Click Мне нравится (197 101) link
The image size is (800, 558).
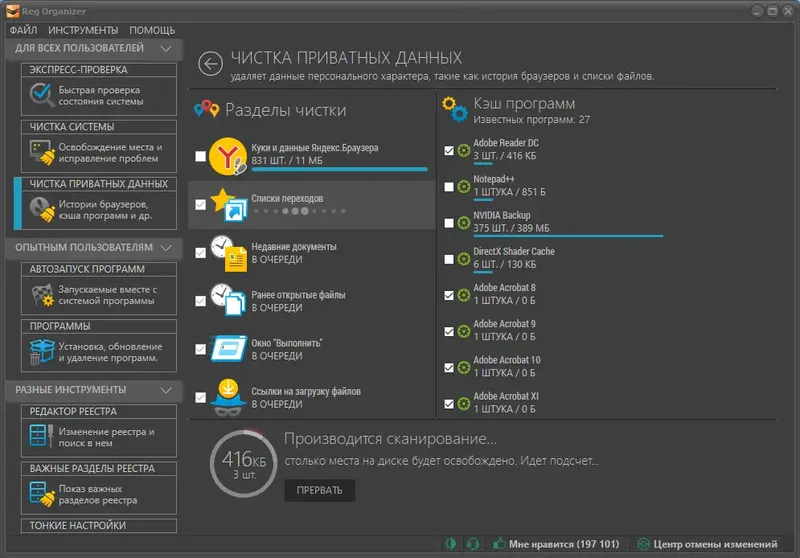[564, 544]
